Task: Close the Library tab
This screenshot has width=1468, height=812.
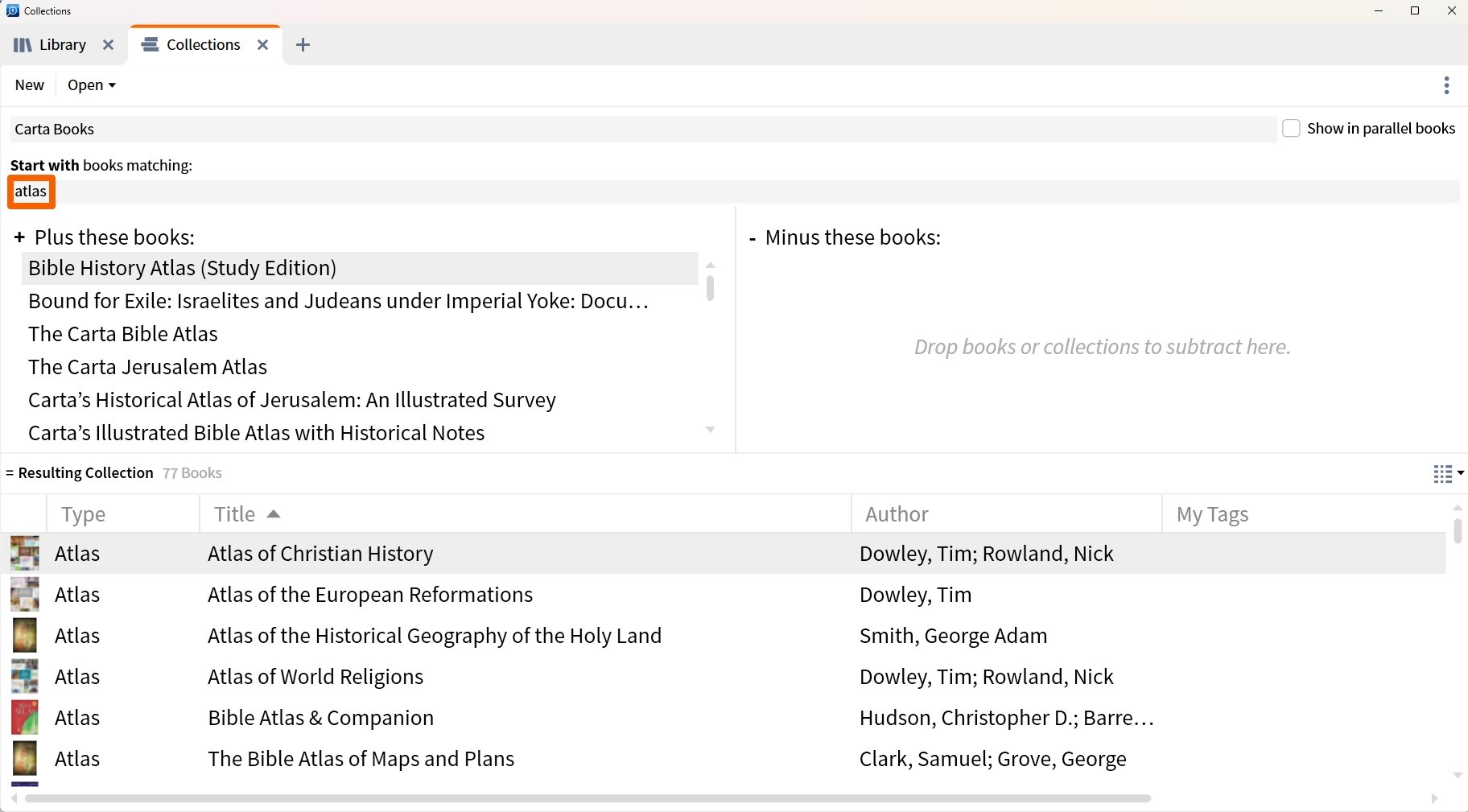Action: click(108, 45)
